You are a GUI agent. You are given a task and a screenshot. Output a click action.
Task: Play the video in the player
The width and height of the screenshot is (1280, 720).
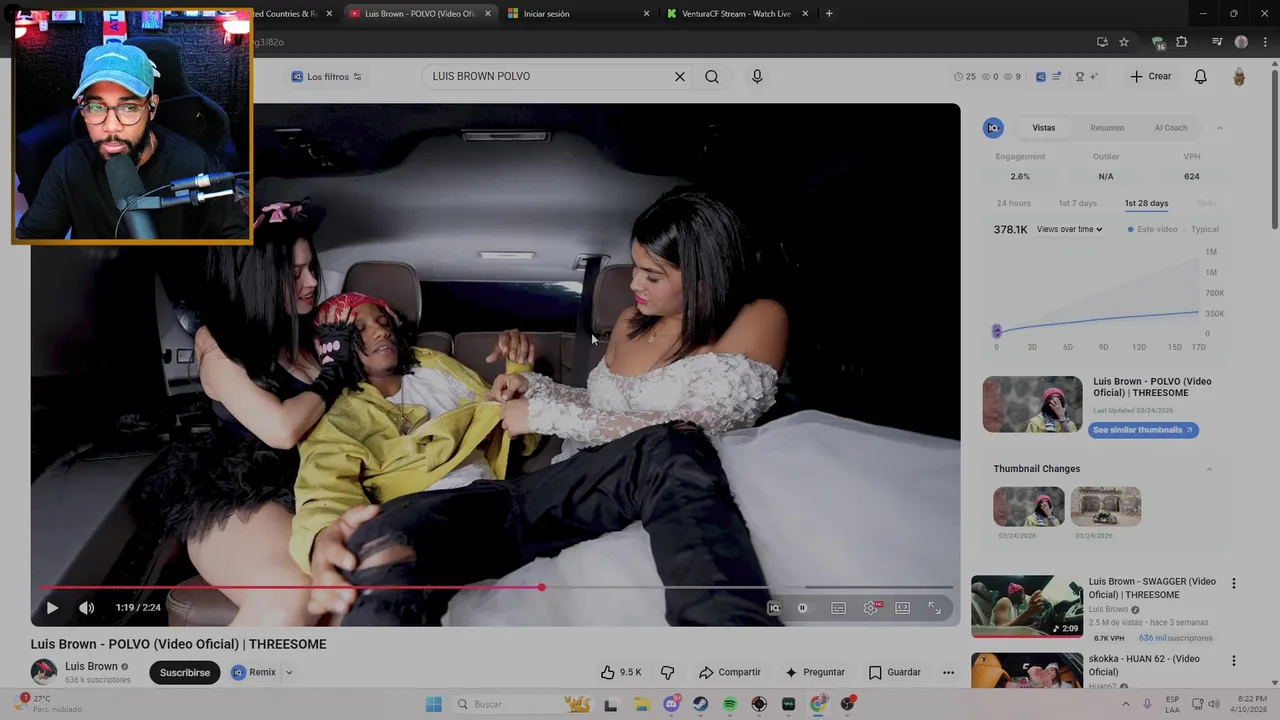pos(52,608)
